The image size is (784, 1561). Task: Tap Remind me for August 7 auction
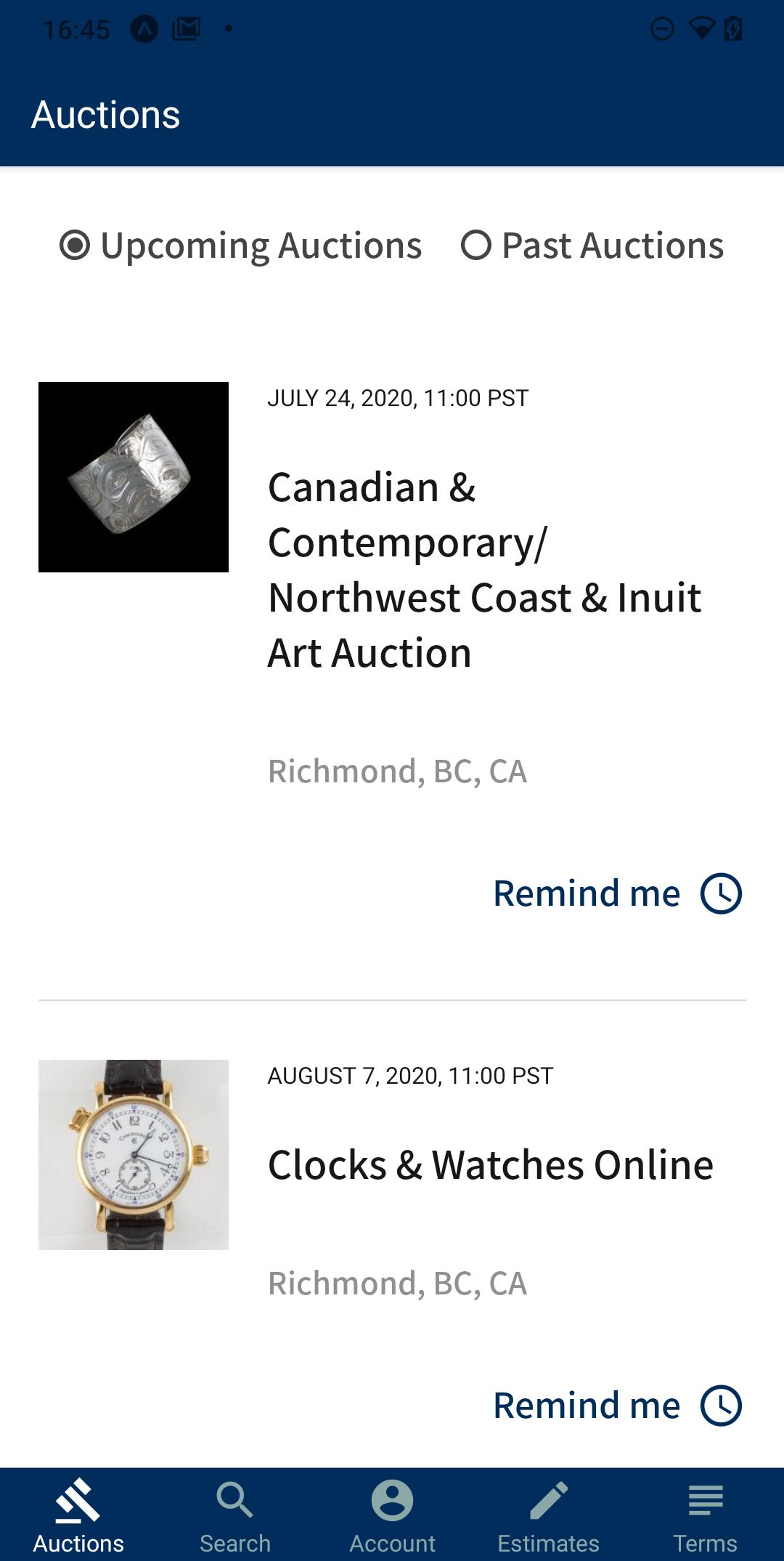click(x=587, y=1406)
